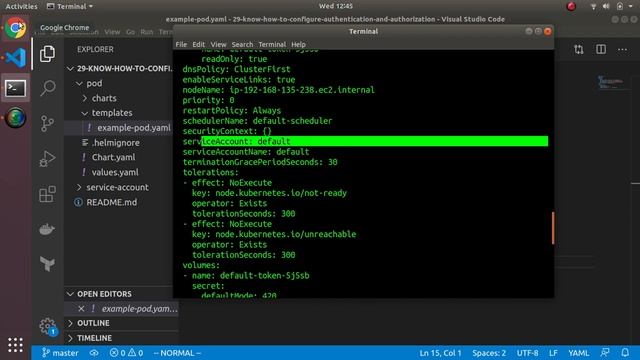640x360 pixels.
Task: Open Search view in activity bar
Action: [47, 88]
